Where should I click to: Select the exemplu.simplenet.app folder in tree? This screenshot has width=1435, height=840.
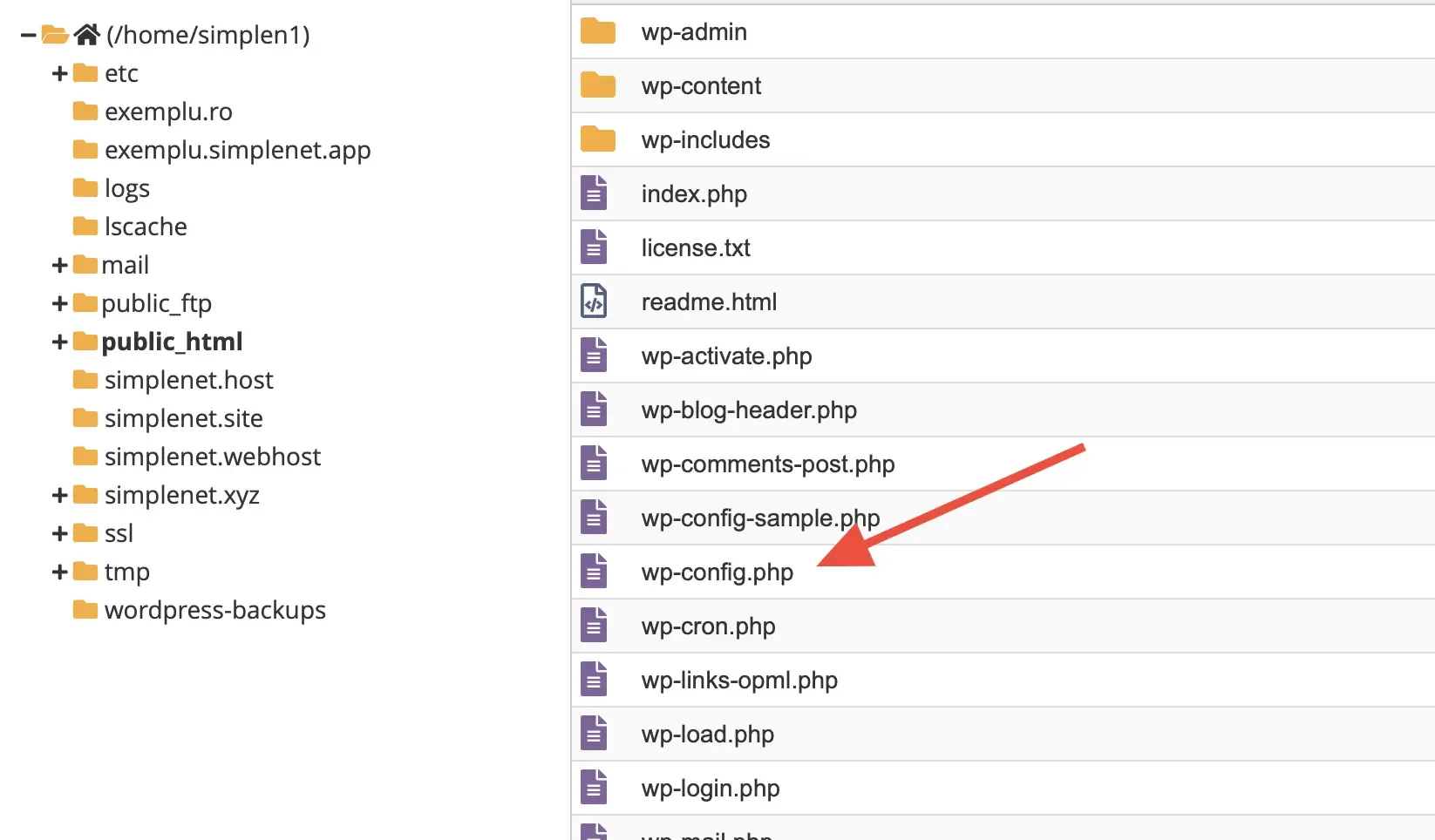[x=237, y=150]
